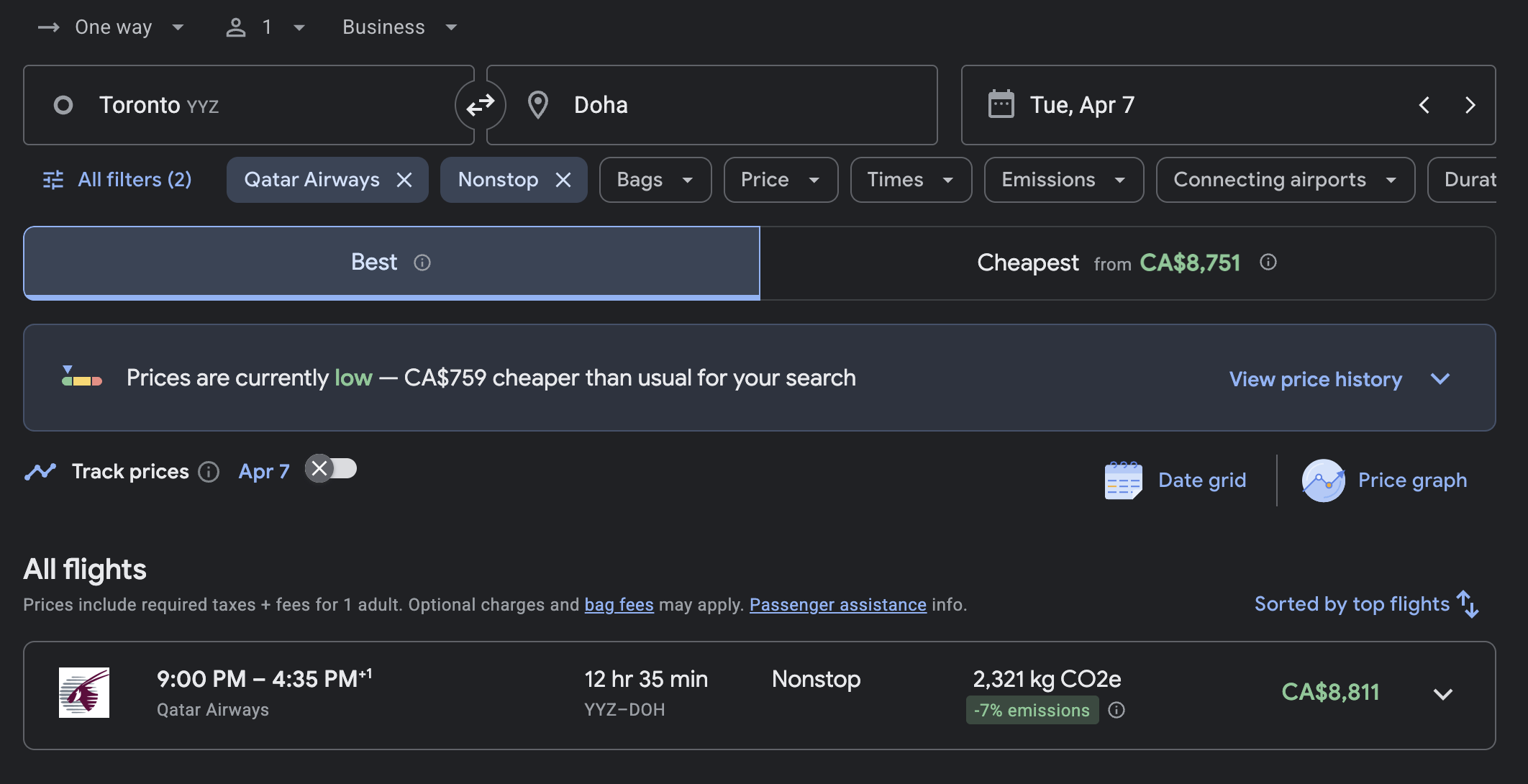
Task: Click View price history
Action: pyautogui.click(x=1315, y=379)
